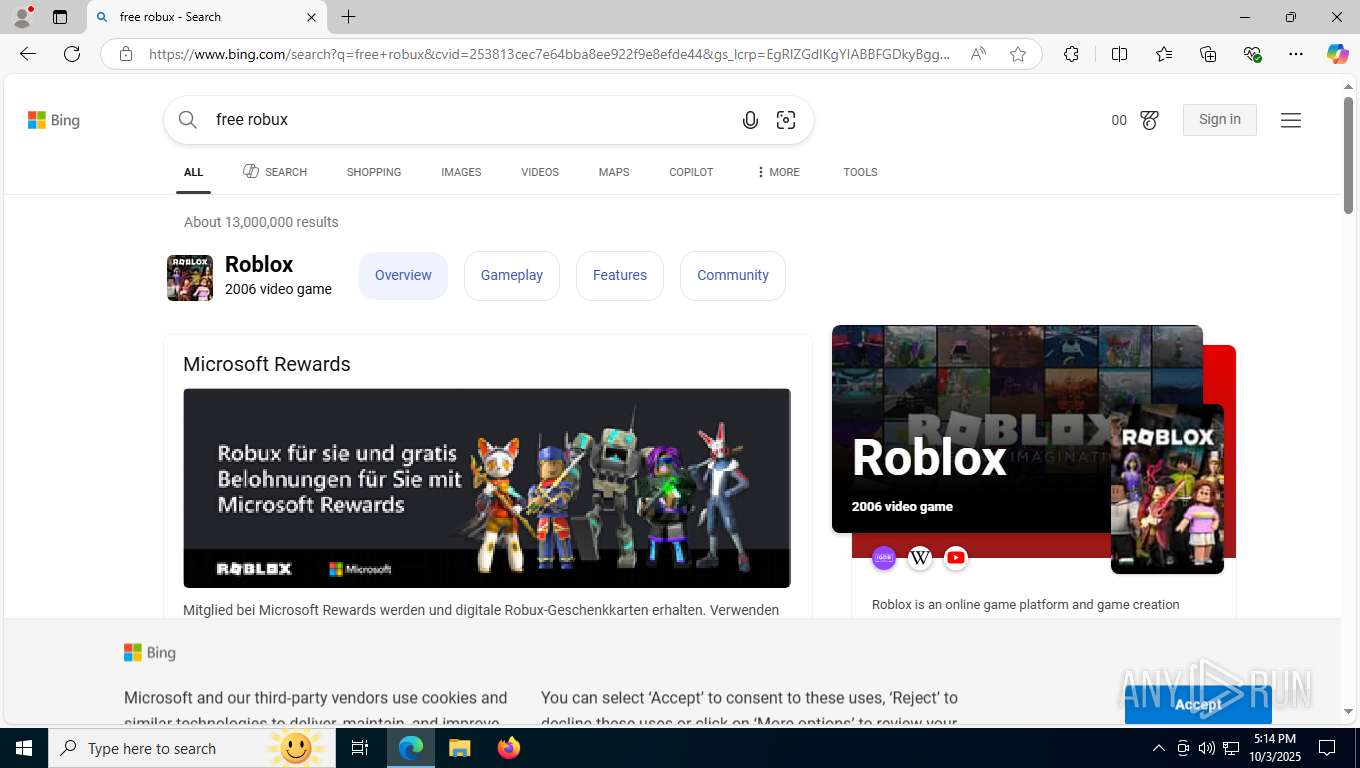Show hidden system tray icons

point(1159,748)
